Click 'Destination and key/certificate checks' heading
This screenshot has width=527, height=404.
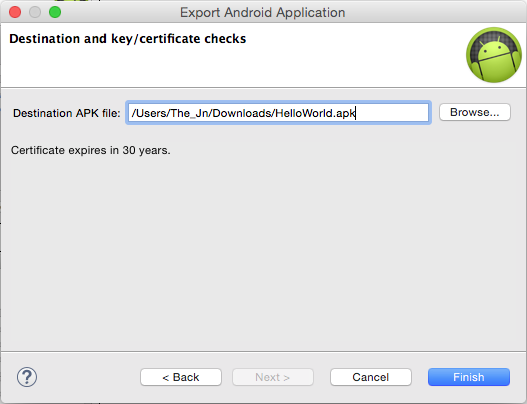click(x=128, y=39)
